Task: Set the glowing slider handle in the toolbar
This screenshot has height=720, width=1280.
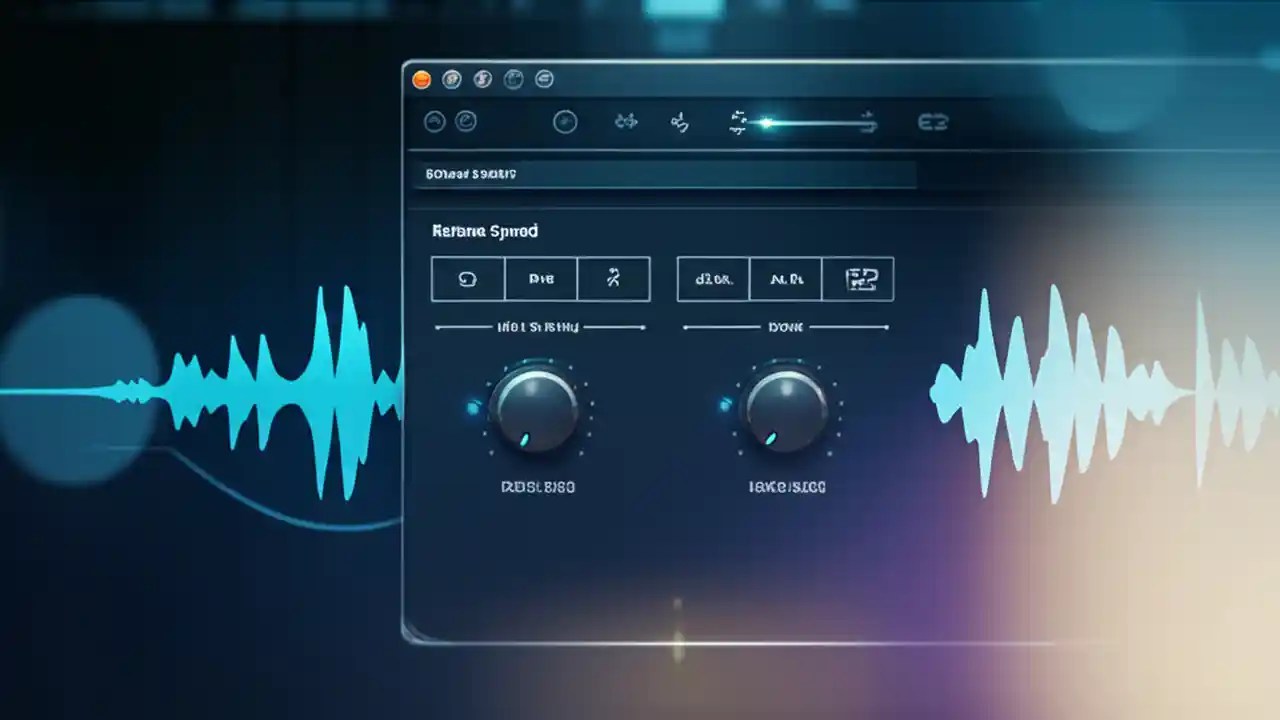Action: 764,122
